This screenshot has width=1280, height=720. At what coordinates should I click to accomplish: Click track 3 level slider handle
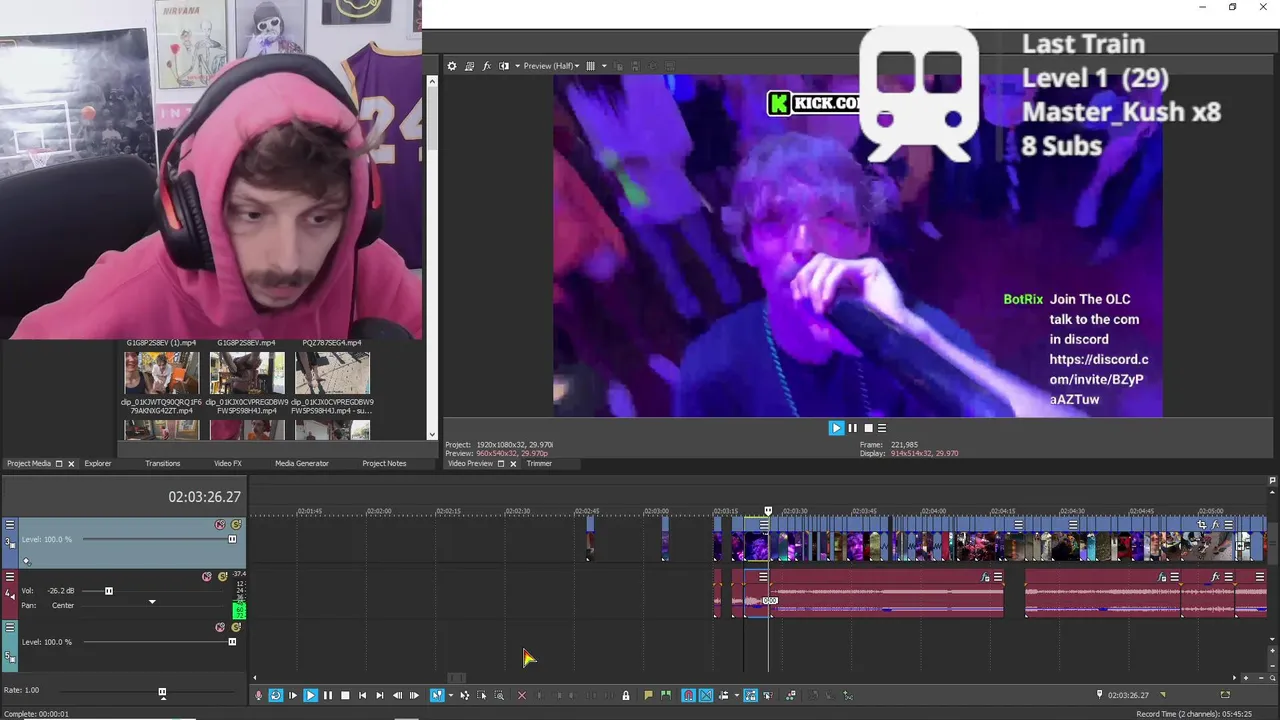click(x=232, y=540)
